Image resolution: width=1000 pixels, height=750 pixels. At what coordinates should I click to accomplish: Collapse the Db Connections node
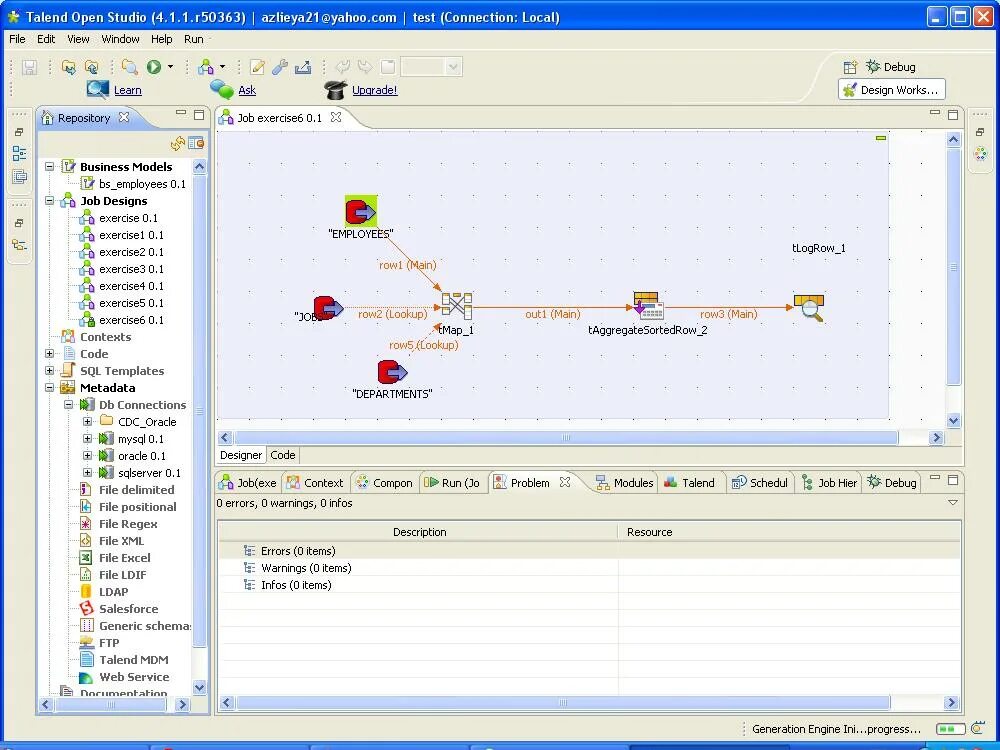click(68, 404)
